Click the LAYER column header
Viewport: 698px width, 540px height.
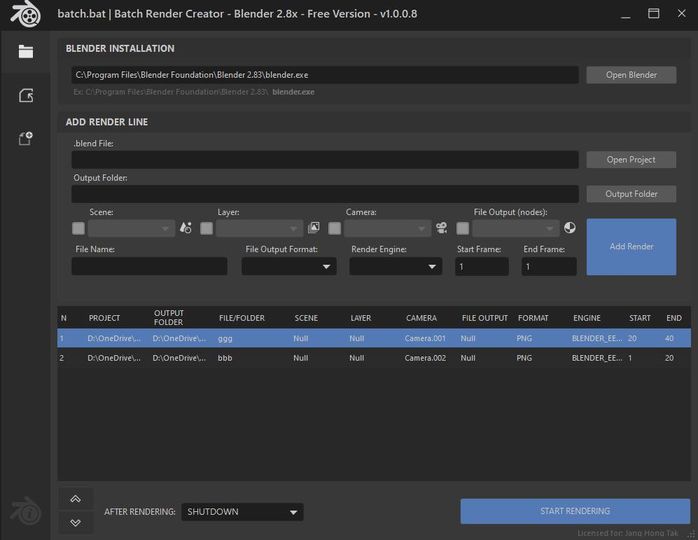tap(361, 318)
